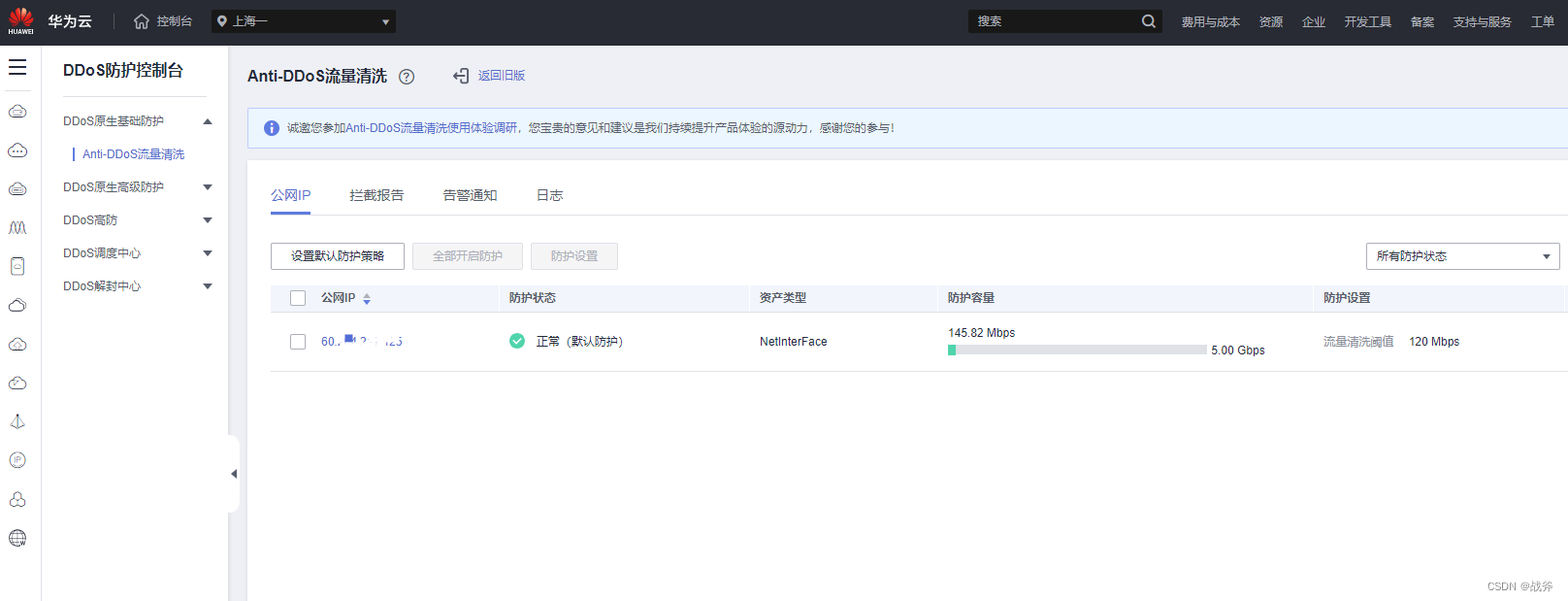Click the 正常（默认防护） status text
Screen dimensions: 1568x601
coord(580,342)
